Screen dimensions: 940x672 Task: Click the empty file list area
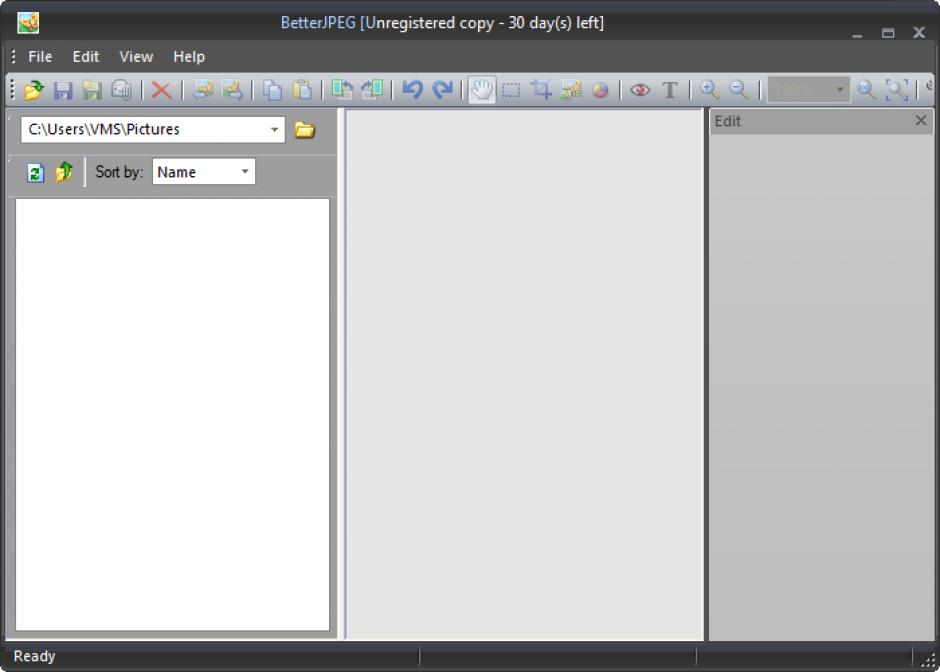[172, 414]
